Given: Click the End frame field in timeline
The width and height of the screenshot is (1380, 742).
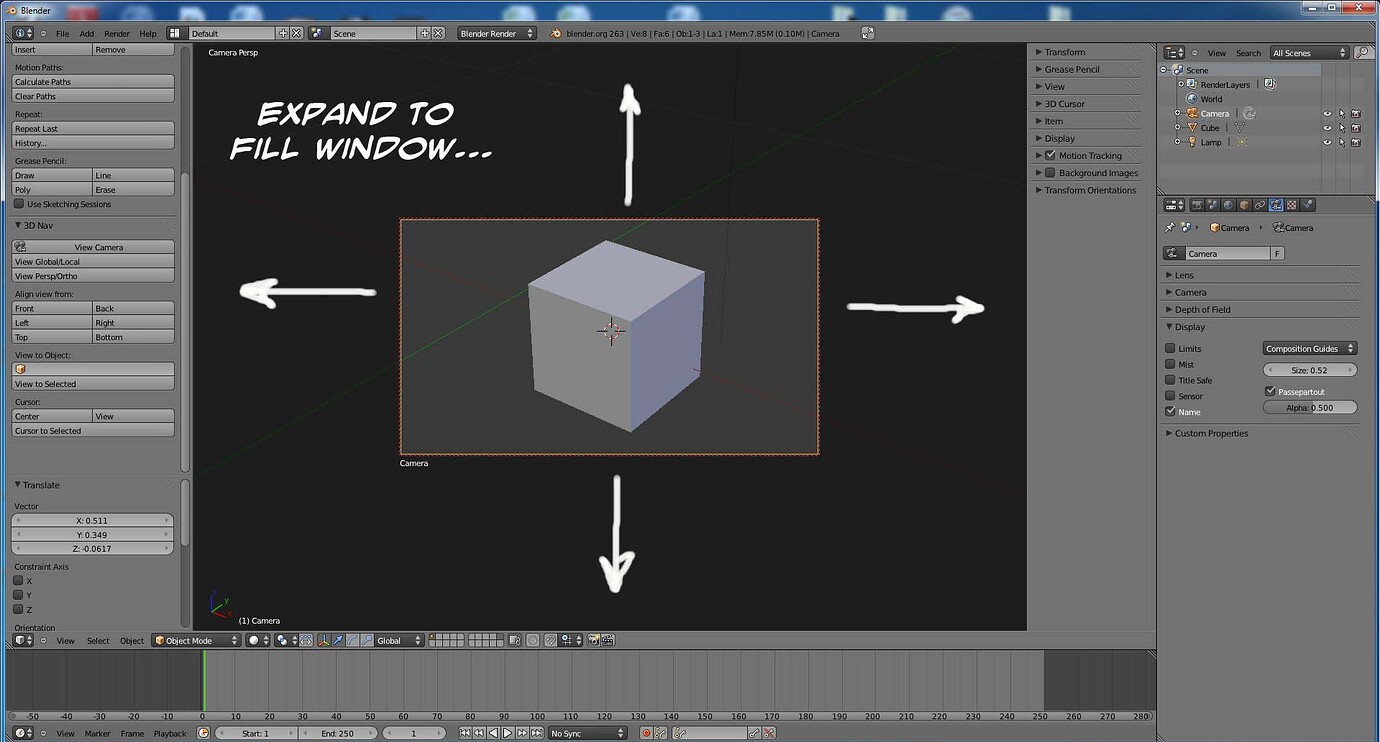Looking at the screenshot, I should pos(340,733).
